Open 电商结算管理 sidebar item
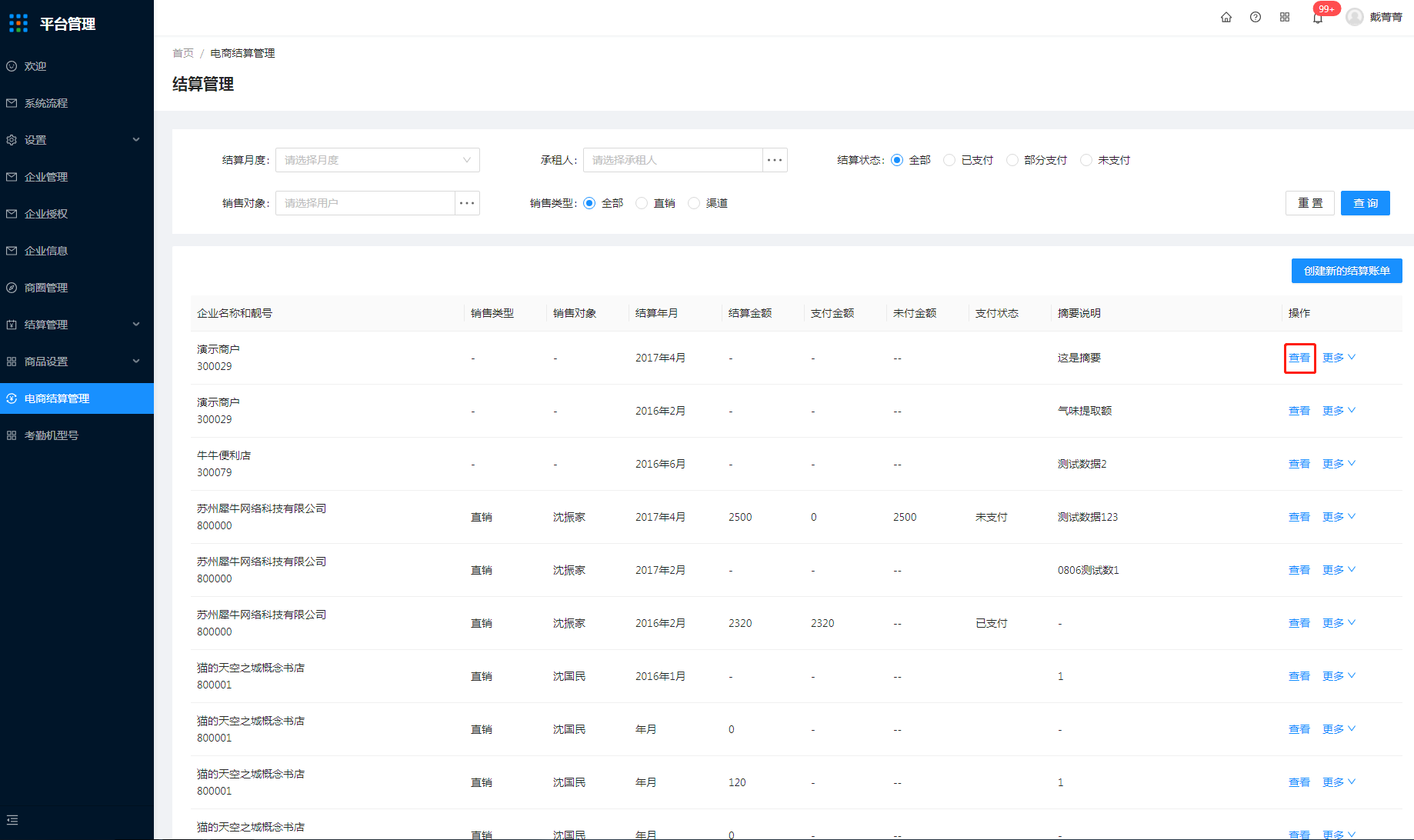The image size is (1414, 840). pos(77,398)
